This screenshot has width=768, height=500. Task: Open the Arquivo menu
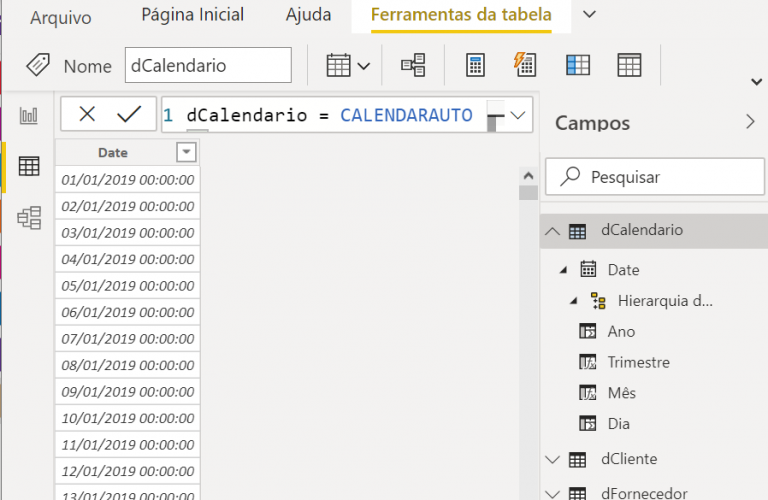pos(60,17)
